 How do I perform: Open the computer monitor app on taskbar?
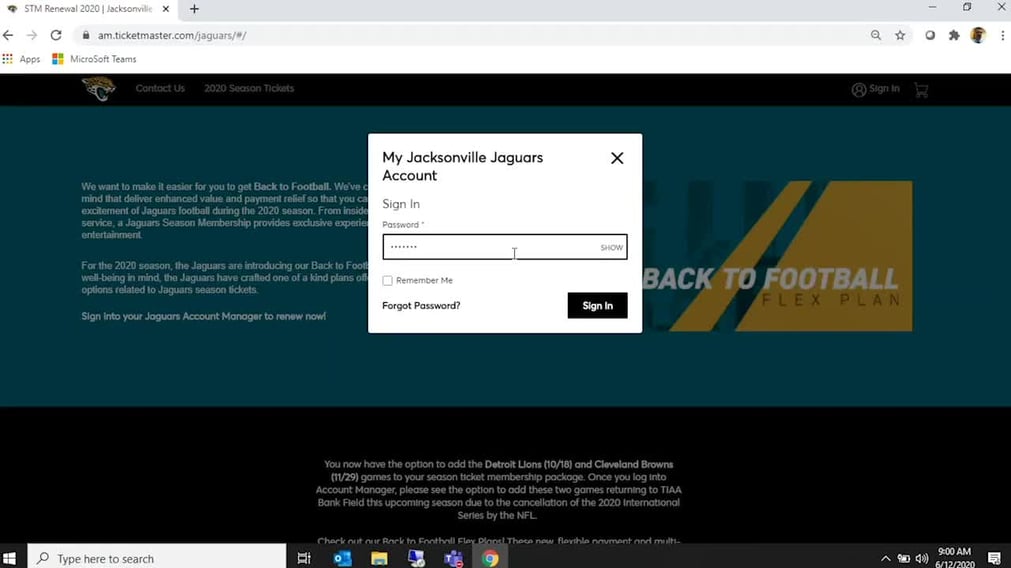(416, 558)
